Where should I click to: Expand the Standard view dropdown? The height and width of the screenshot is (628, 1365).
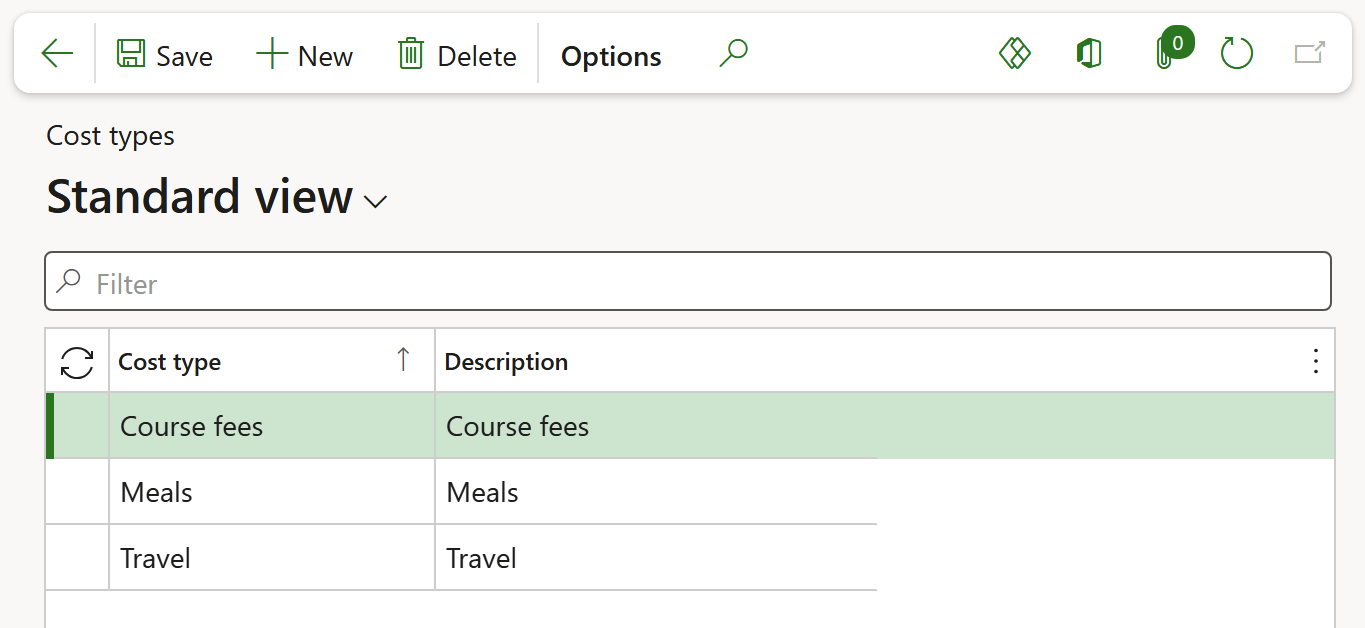pyautogui.click(x=376, y=201)
